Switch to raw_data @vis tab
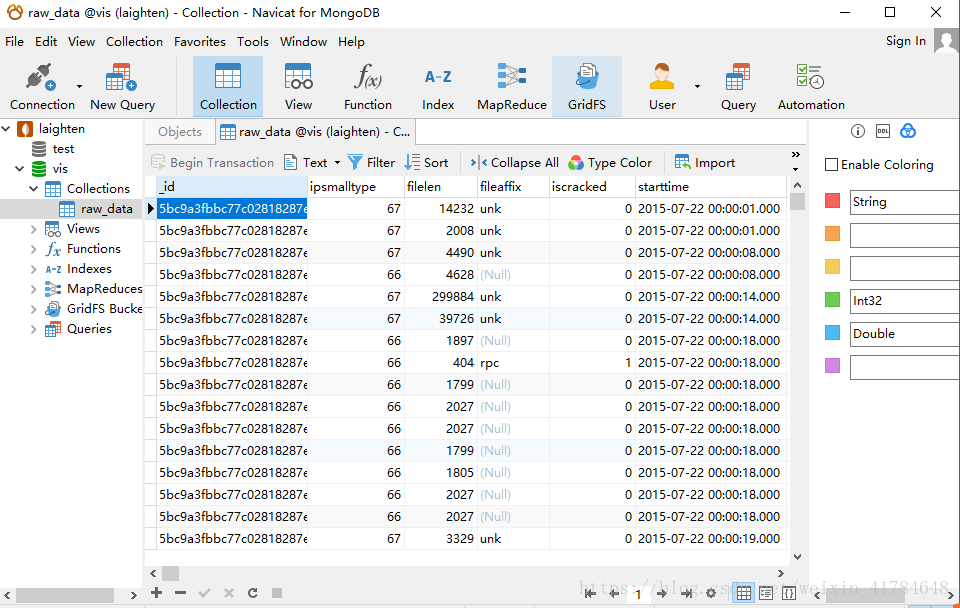 pos(315,132)
